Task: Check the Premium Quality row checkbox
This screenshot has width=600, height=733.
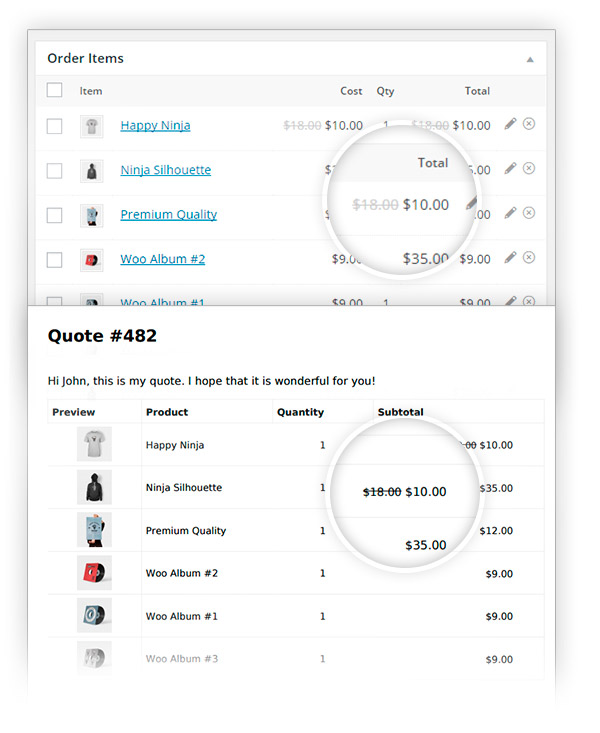Action: point(54,216)
